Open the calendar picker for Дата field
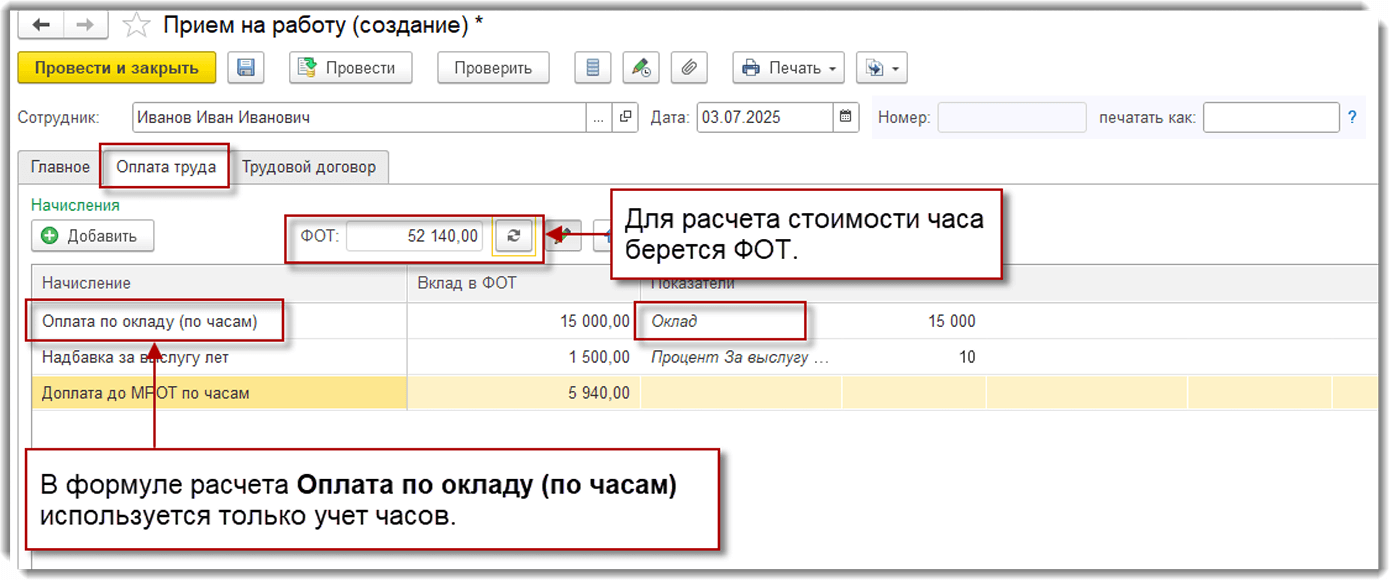 (x=844, y=117)
